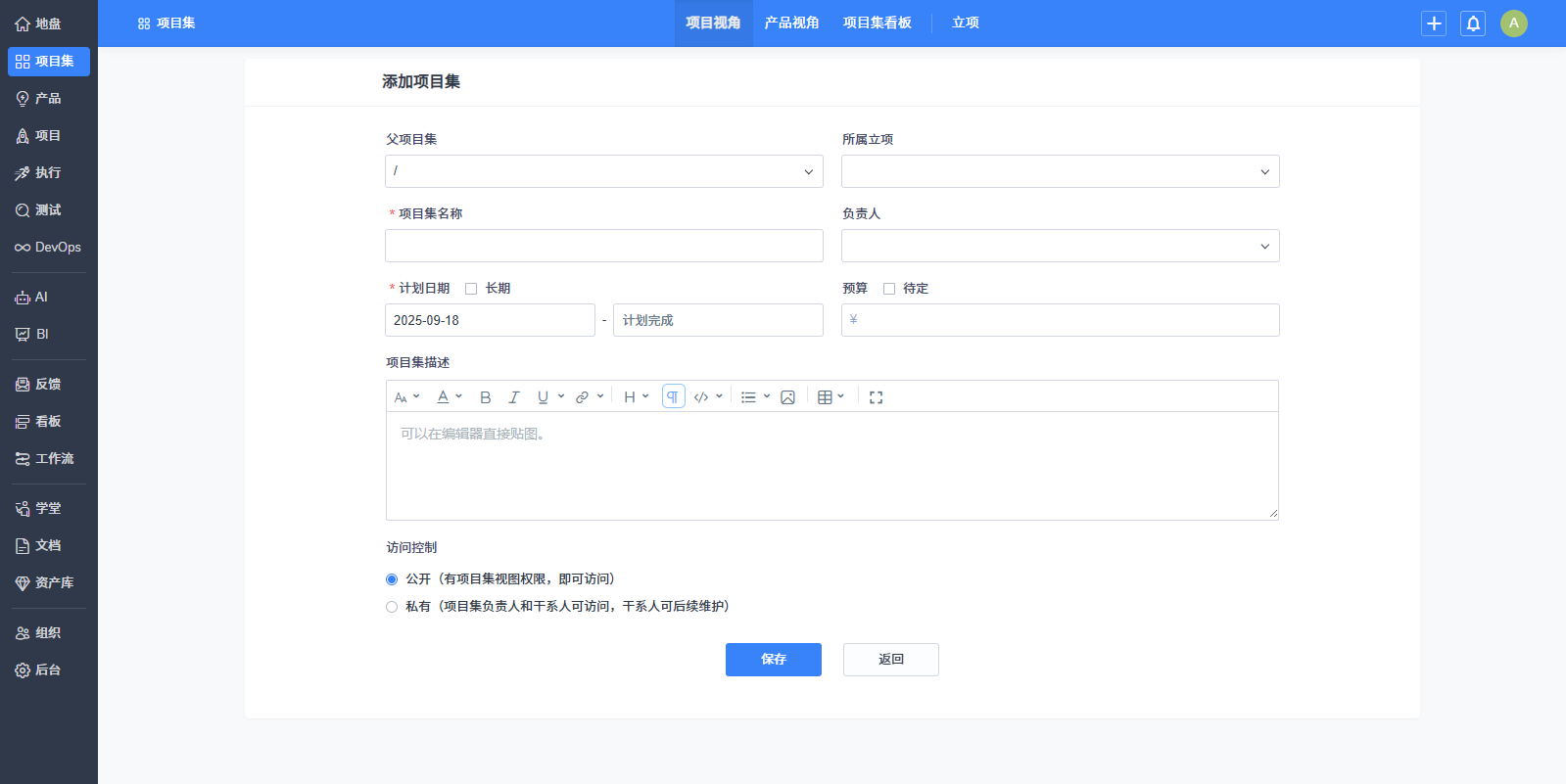The height and width of the screenshot is (784, 1566).
Task: Click the 项目集名称 input field
Action: click(603, 246)
